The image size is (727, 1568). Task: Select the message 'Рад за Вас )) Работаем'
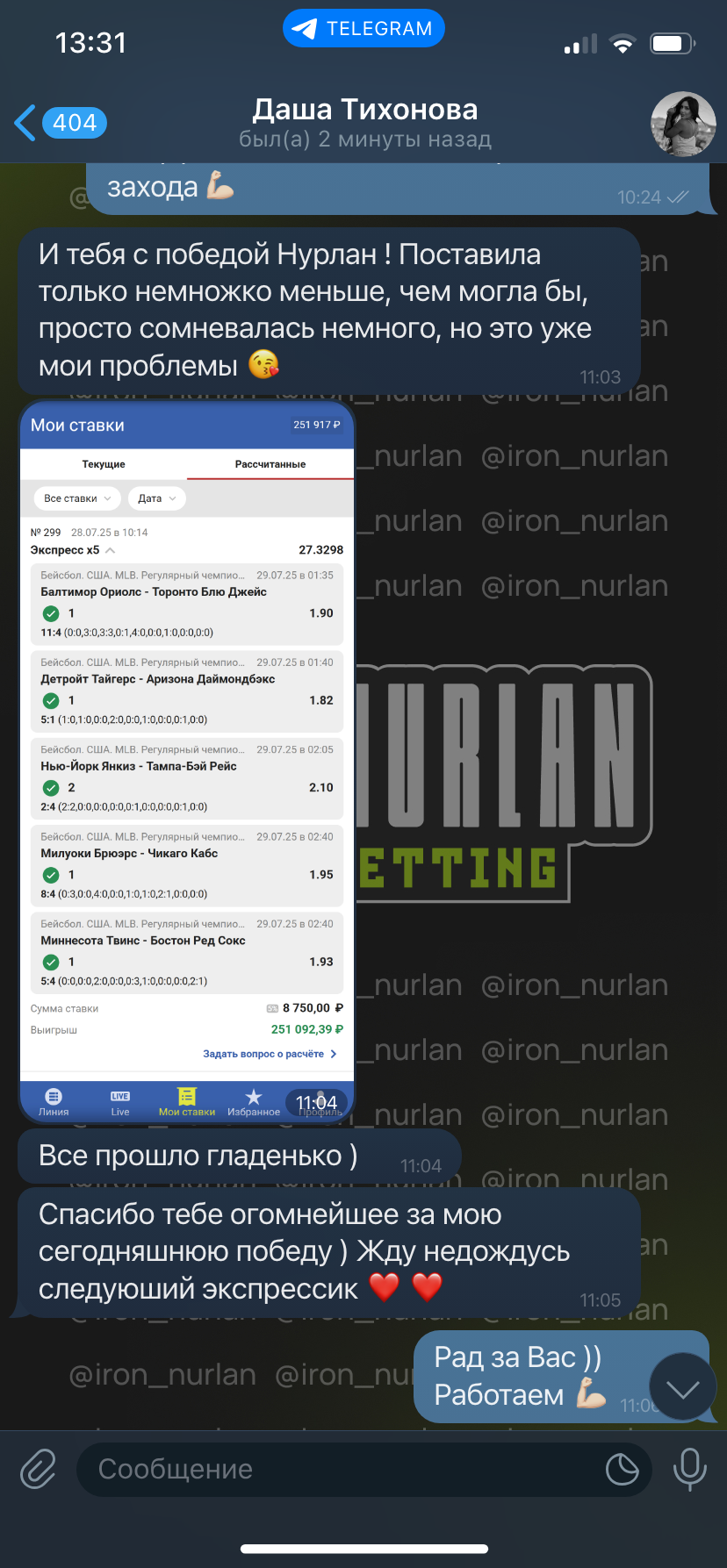point(560,1376)
